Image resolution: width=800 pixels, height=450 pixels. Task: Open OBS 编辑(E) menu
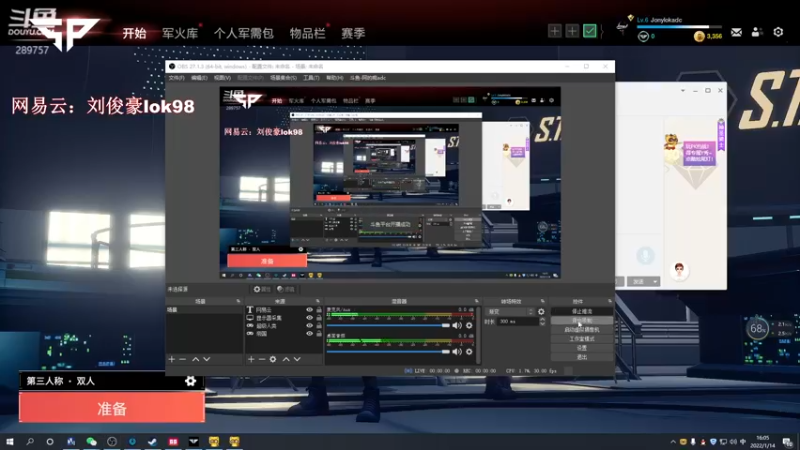tap(199, 78)
